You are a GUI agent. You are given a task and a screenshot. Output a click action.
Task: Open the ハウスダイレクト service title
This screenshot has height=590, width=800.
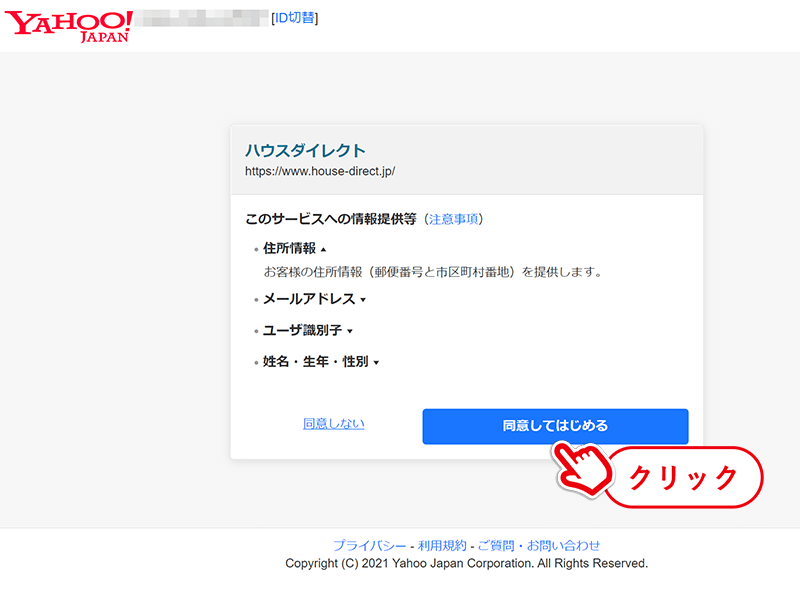[305, 151]
